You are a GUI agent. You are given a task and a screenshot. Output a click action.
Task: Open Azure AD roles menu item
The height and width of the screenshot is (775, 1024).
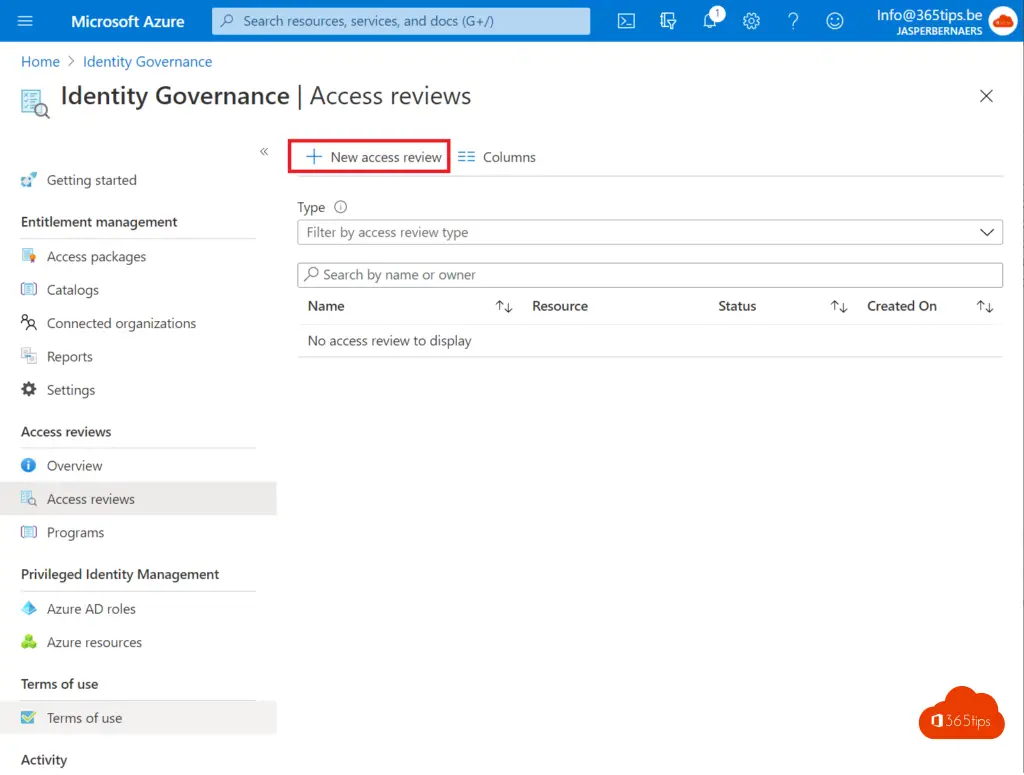(x=91, y=609)
